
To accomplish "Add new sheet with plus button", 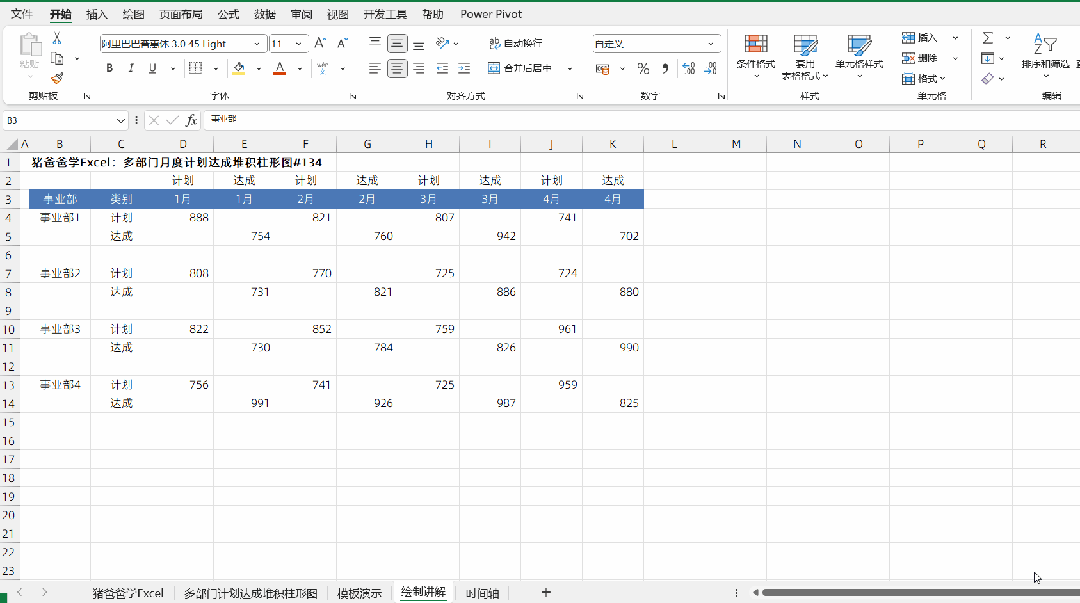I will click(546, 592).
